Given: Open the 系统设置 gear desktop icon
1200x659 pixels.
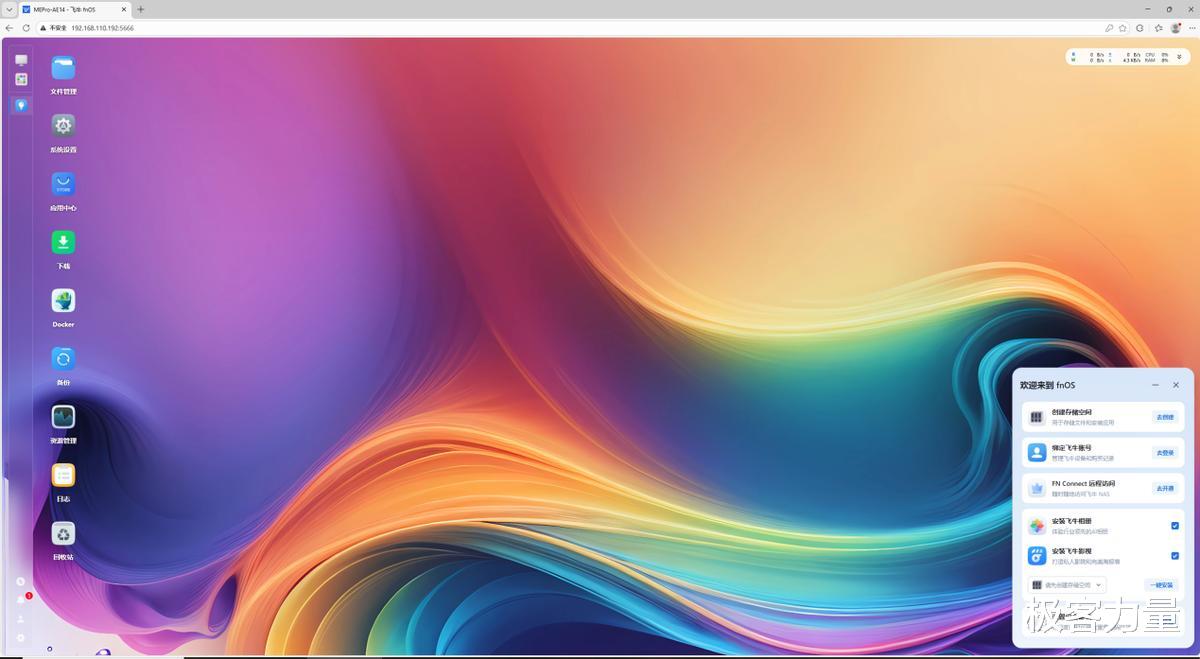Looking at the screenshot, I should click(x=63, y=126).
